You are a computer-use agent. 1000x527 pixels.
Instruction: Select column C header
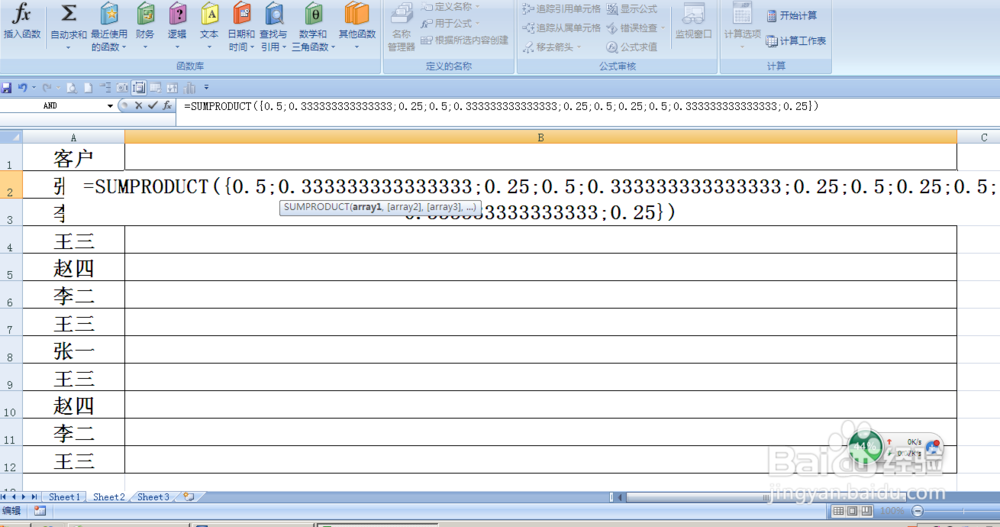[979, 137]
